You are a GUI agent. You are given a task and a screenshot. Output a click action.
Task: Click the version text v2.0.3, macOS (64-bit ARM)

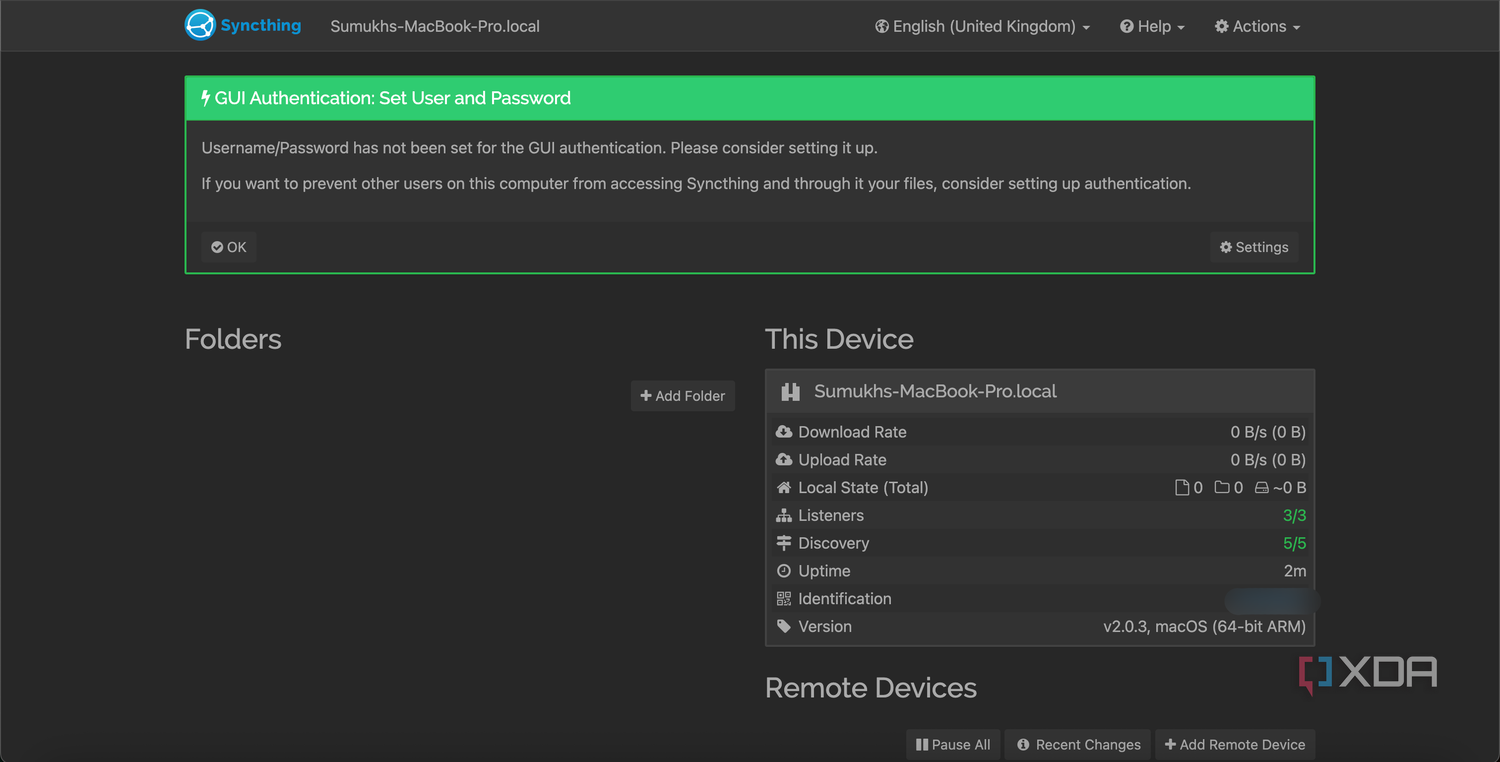click(x=1204, y=627)
